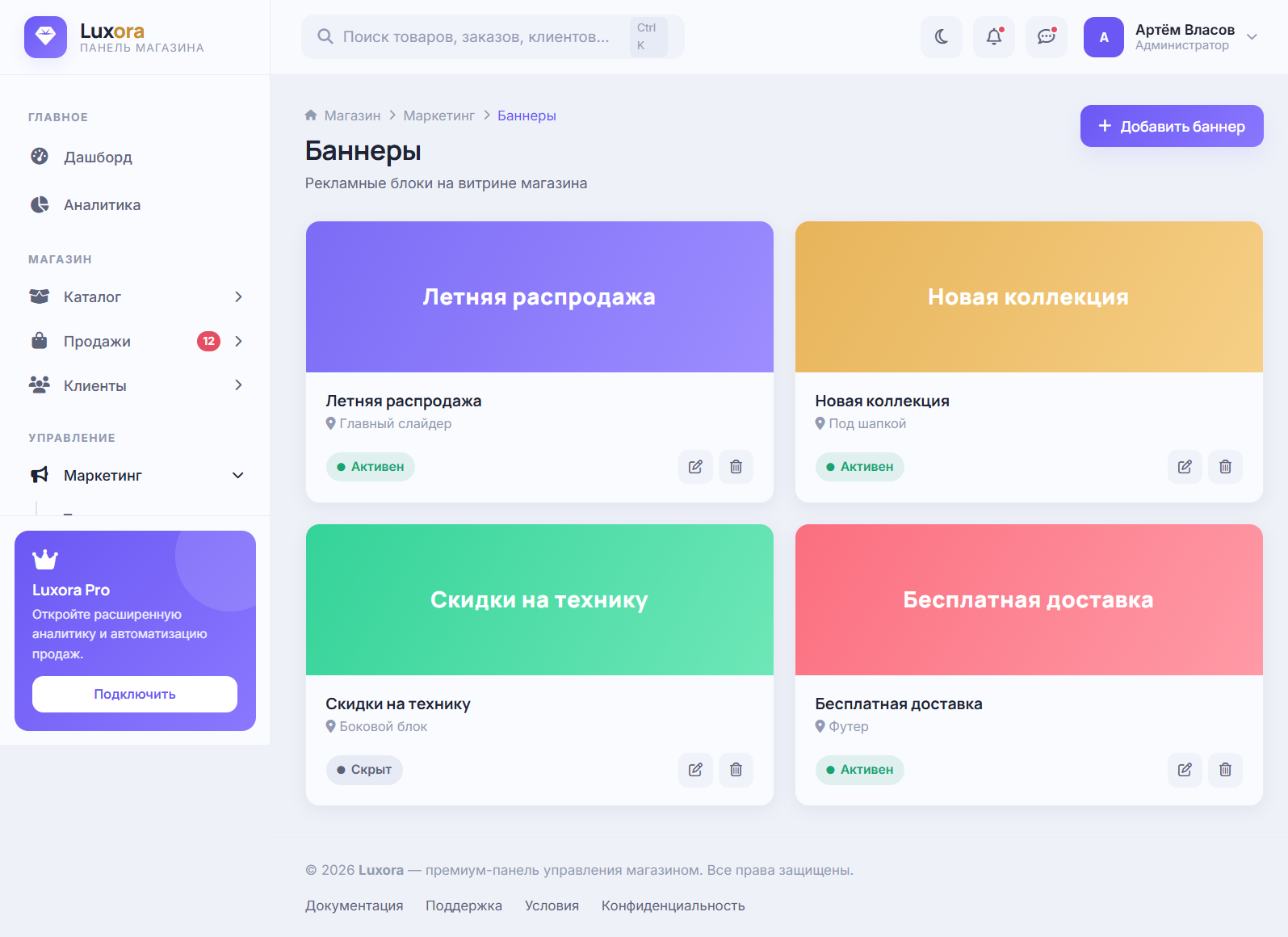Click Скрыт status of Скидки на технику

click(364, 770)
